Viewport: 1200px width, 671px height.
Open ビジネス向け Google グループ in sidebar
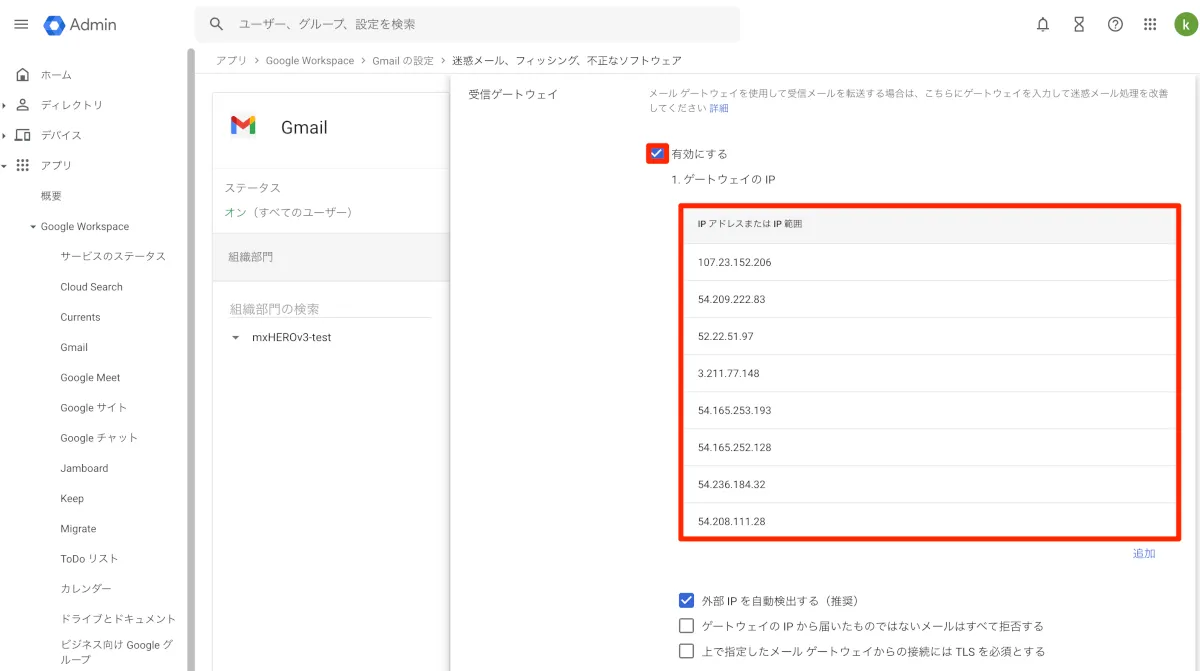tap(116, 652)
